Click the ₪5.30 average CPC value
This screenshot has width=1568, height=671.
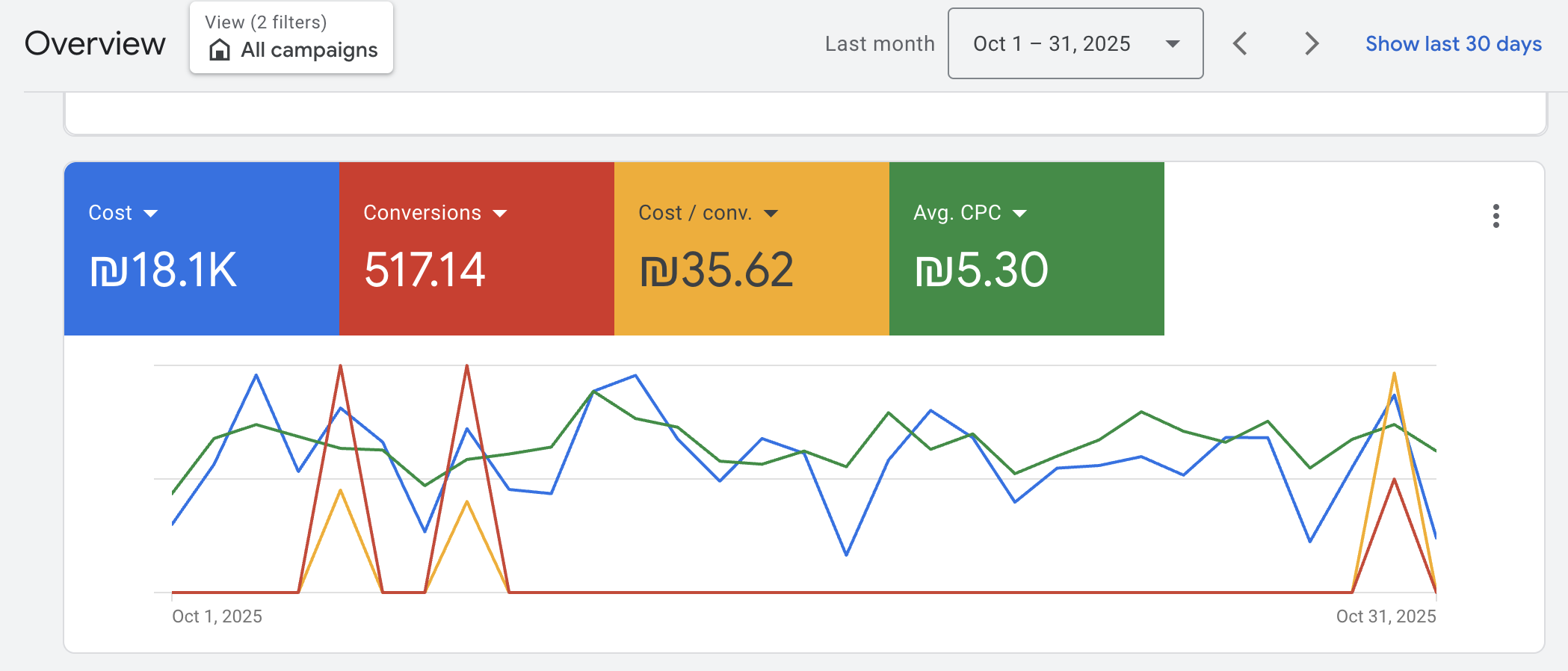tap(981, 270)
